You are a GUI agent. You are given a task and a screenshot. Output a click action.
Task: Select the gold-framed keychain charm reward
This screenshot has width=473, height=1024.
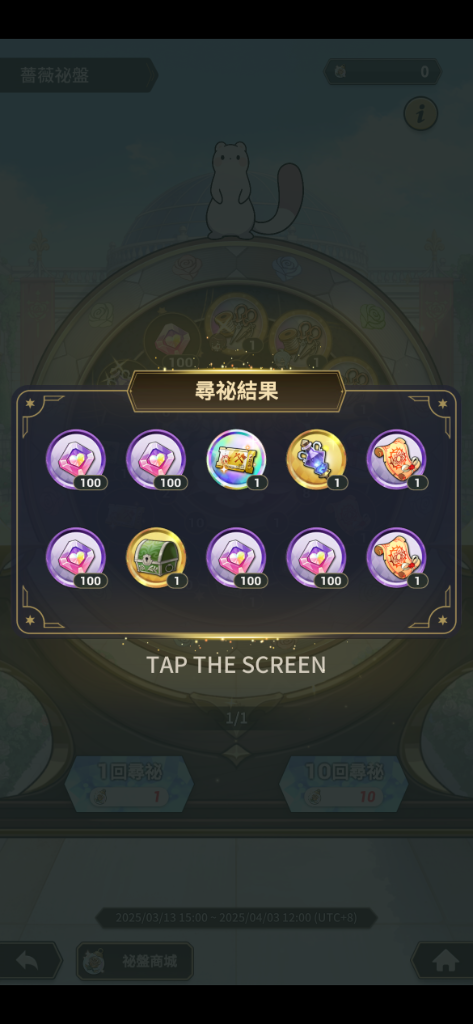pos(317,459)
